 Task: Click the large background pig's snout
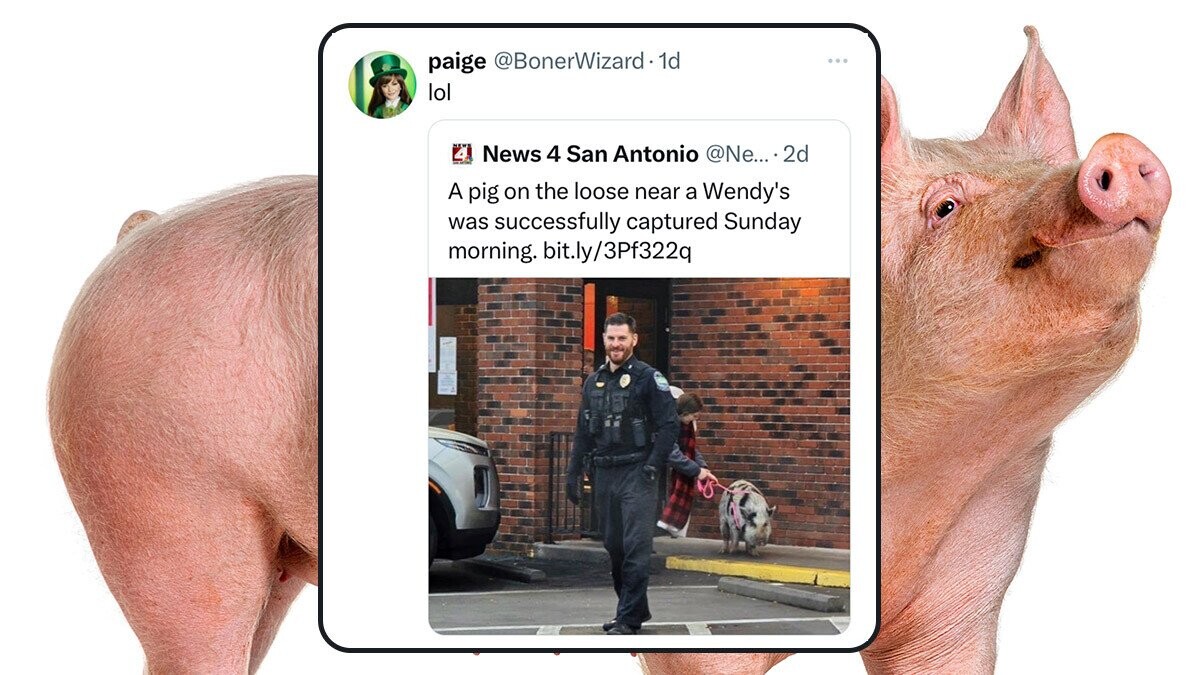click(1123, 178)
